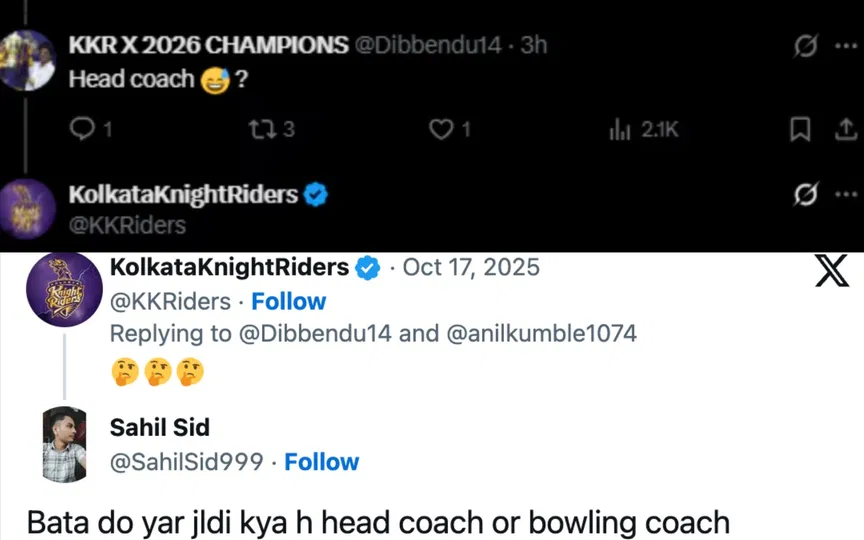864x540 pixels.
Task: Share the Head coach tweet
Action: (x=844, y=129)
